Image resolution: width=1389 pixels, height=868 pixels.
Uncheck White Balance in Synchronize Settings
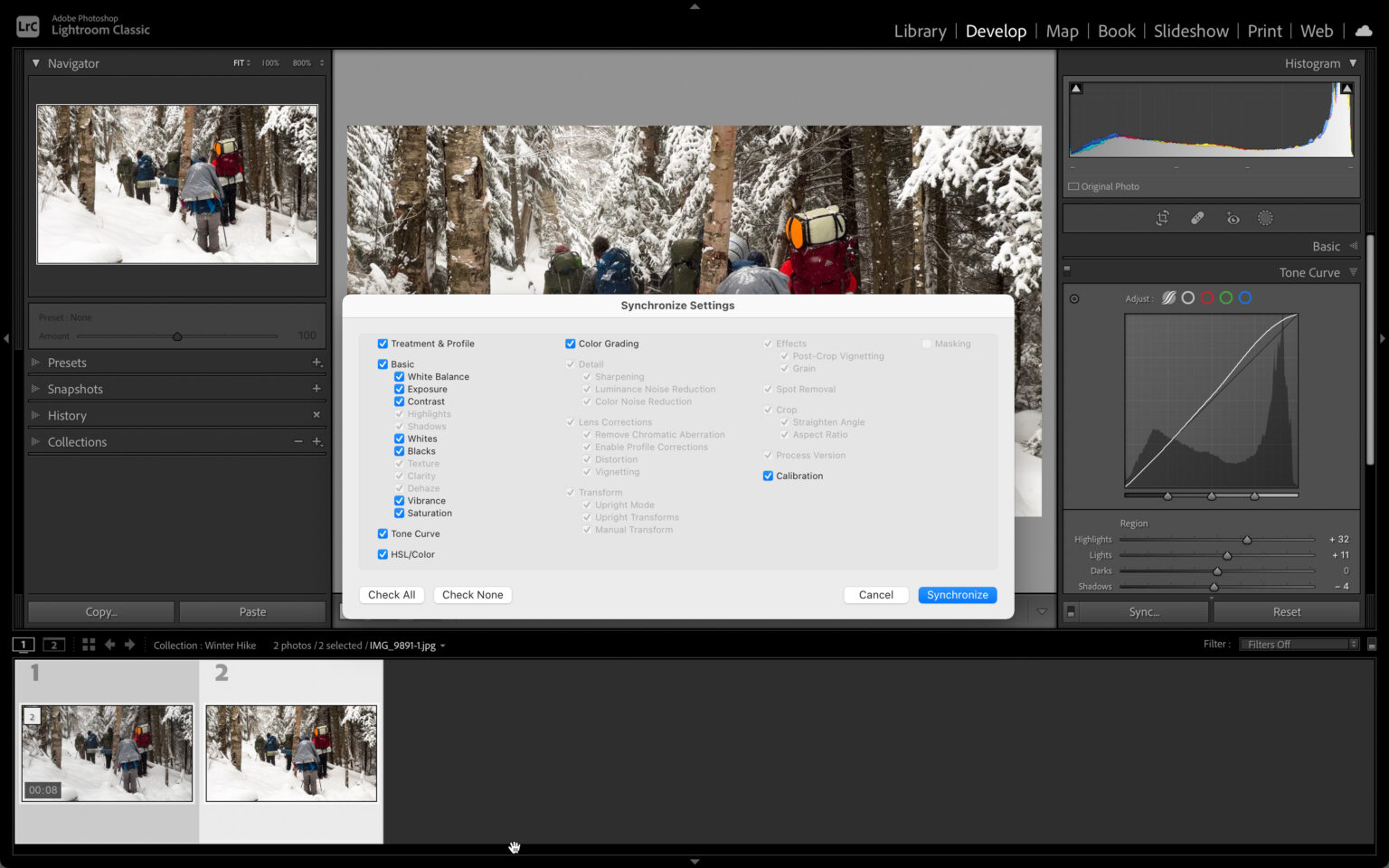(399, 376)
